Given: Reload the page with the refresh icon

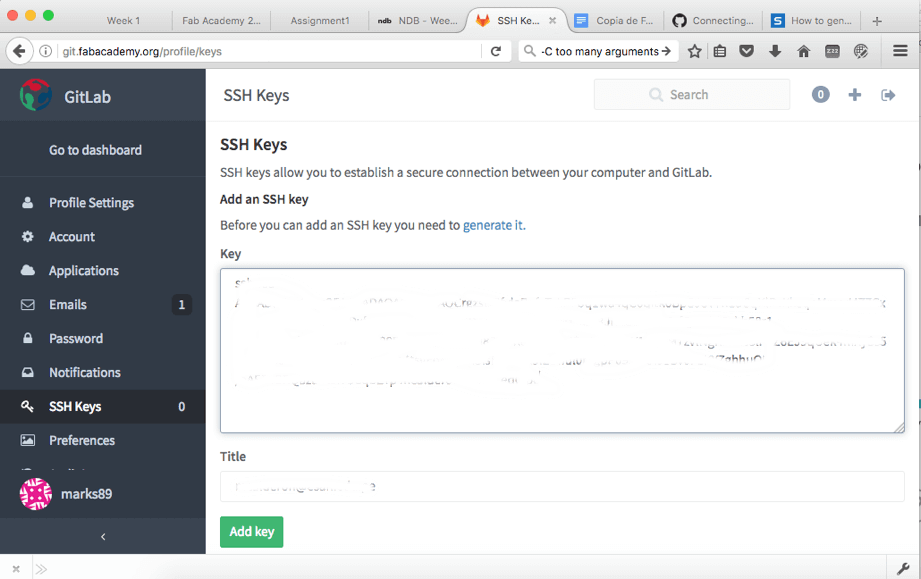Looking at the screenshot, I should point(496,51).
